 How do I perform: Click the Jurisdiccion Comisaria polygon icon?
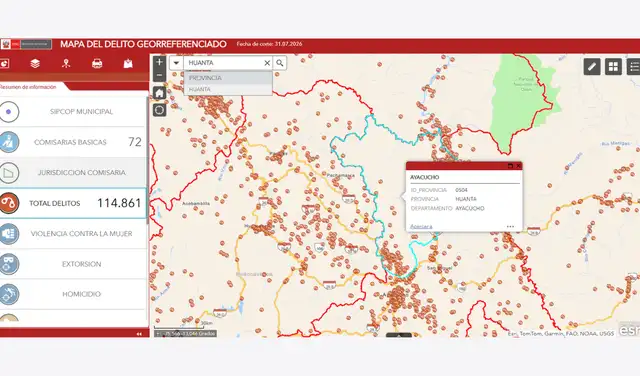click(x=9, y=173)
